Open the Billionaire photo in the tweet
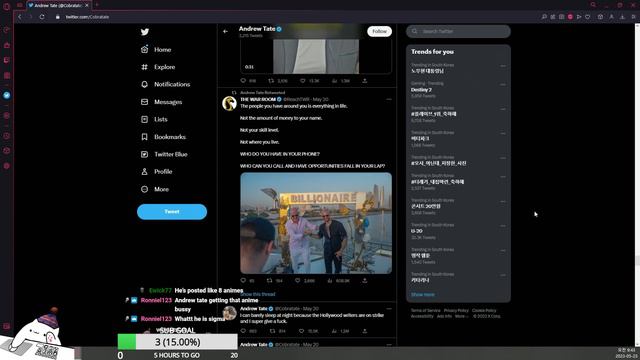640x360 pixels. (316, 223)
